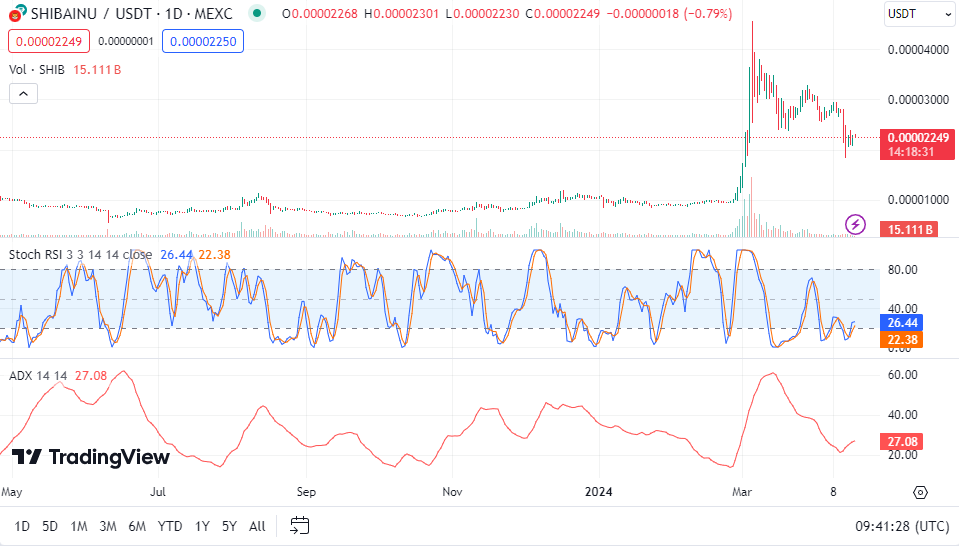Click the 0.00001000 price axis label
959x546 pixels.
point(918,199)
